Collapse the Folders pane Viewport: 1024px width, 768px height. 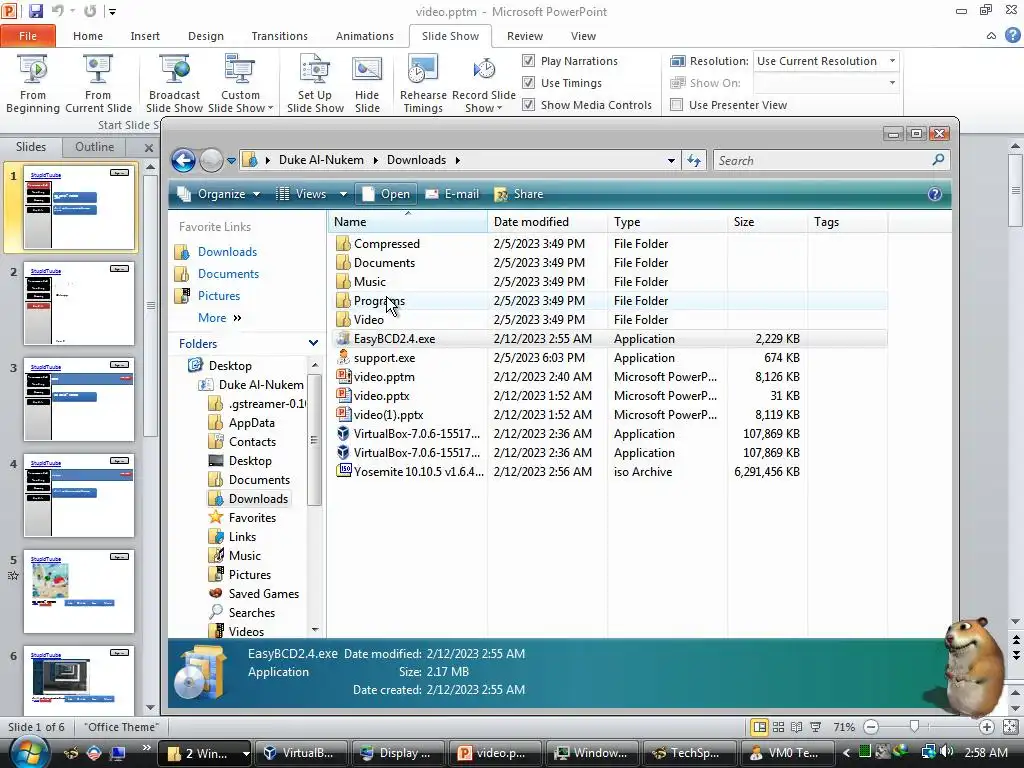tap(313, 343)
